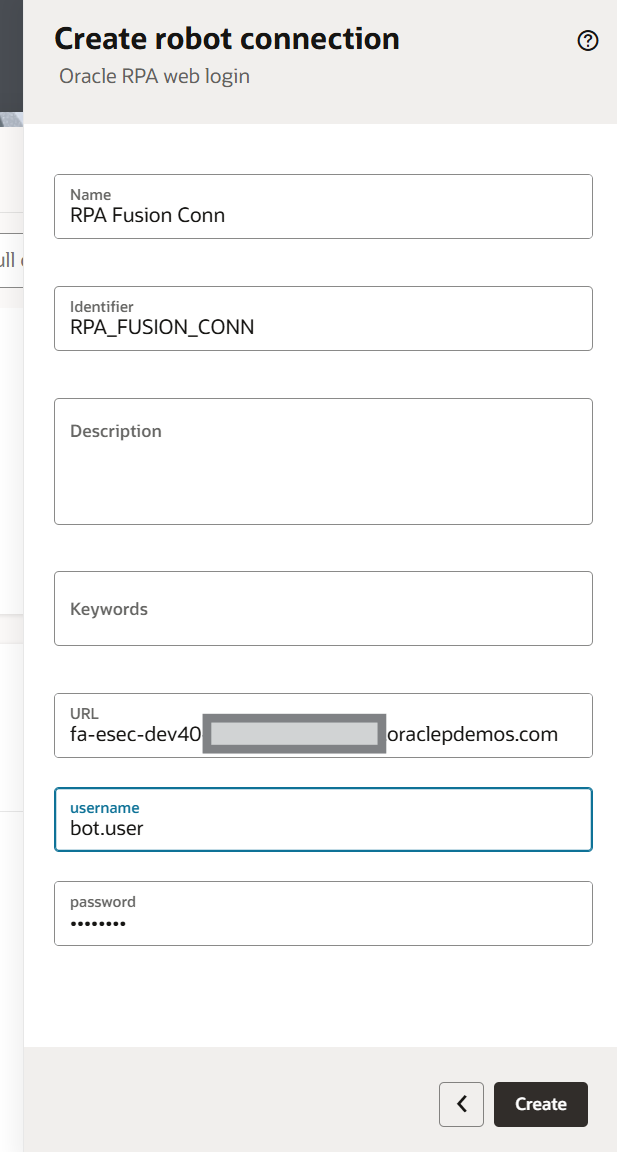Screen dimensions: 617x1152
Task: Focus the Name field containing RPA Fusion Conn
Action: click(x=323, y=214)
